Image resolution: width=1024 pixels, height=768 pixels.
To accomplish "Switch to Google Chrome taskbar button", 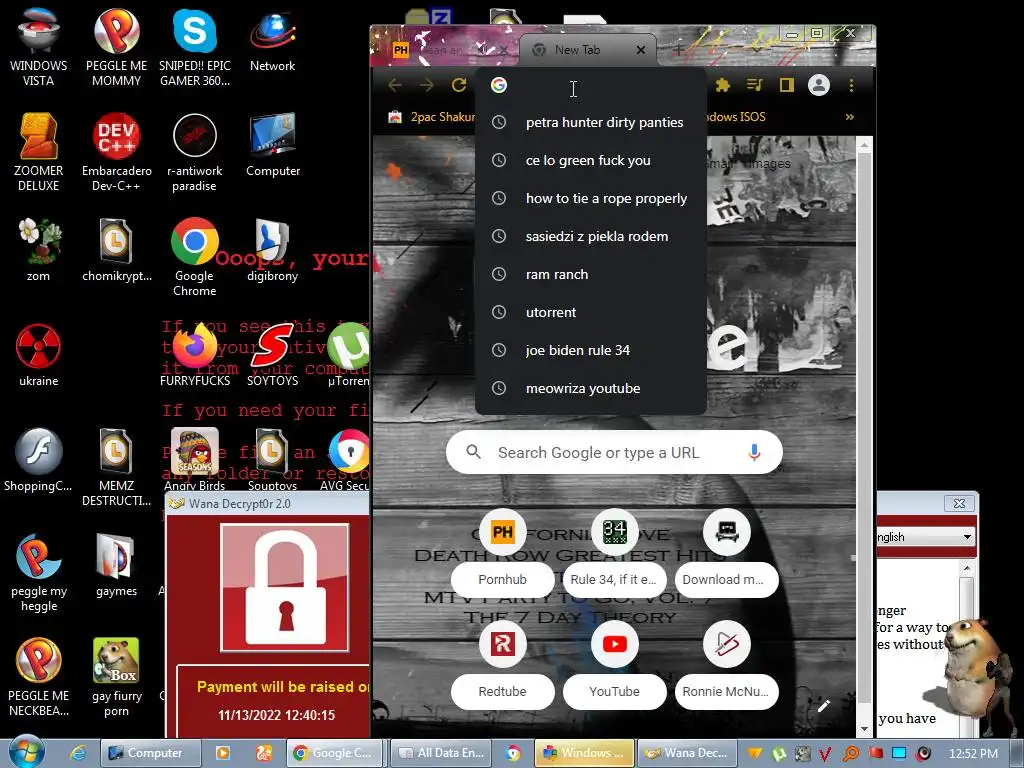I will [x=334, y=753].
